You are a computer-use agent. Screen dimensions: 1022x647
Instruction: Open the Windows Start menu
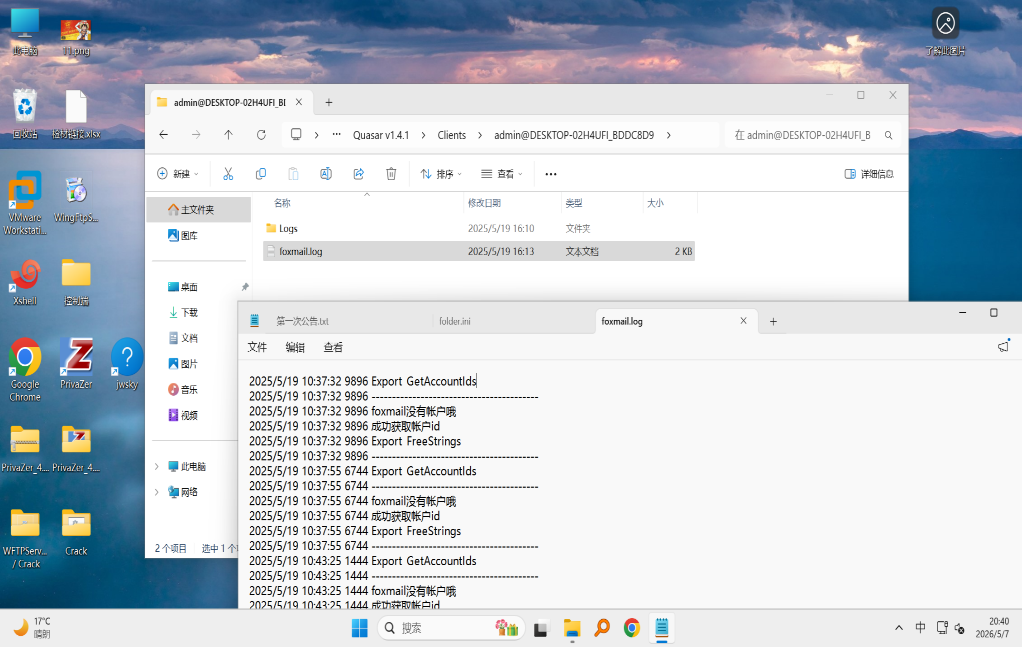point(360,628)
